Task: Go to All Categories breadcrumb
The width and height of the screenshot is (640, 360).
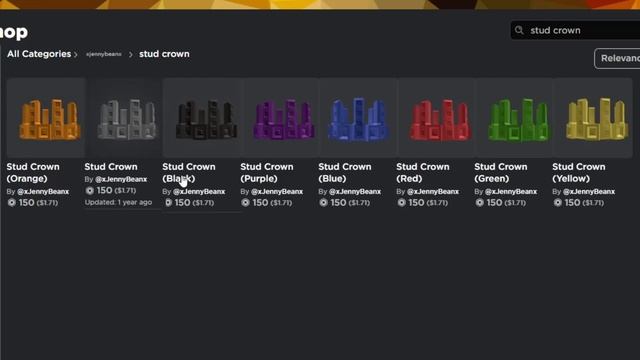Action: [x=39, y=54]
